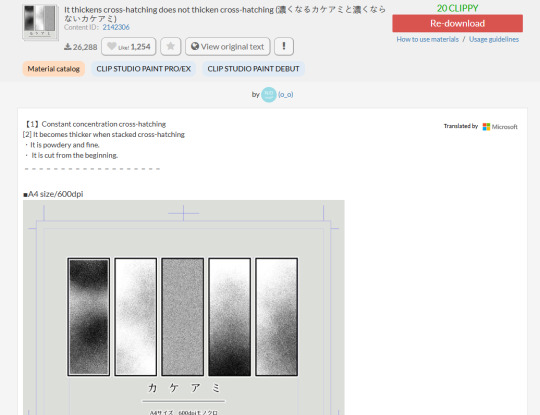The width and height of the screenshot is (540, 415).
Task: Click the 20 CLIPPY price label
Action: point(457,8)
